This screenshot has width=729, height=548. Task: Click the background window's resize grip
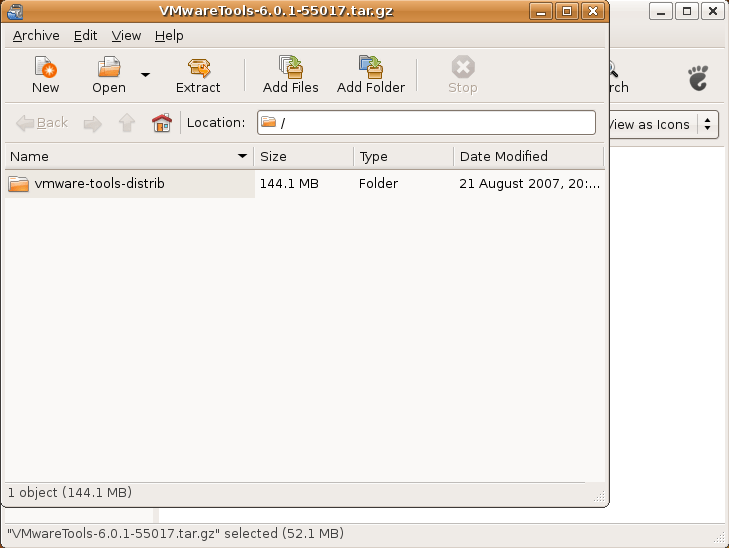coord(719,538)
